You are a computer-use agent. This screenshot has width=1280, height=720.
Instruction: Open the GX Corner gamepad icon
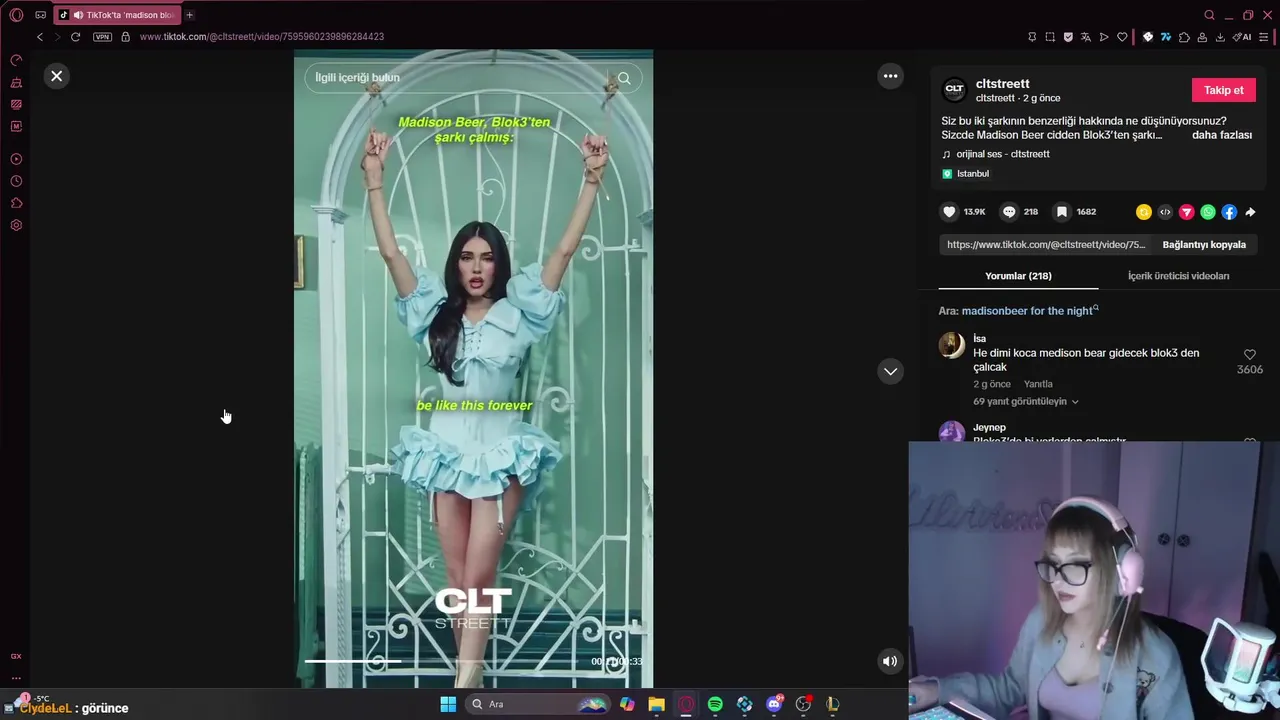coord(41,15)
